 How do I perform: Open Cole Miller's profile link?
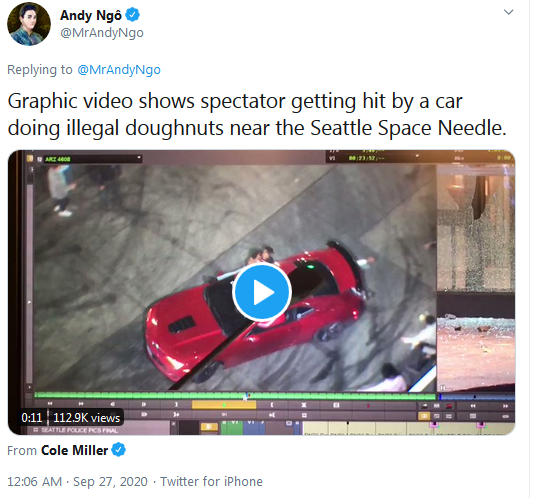point(74,450)
